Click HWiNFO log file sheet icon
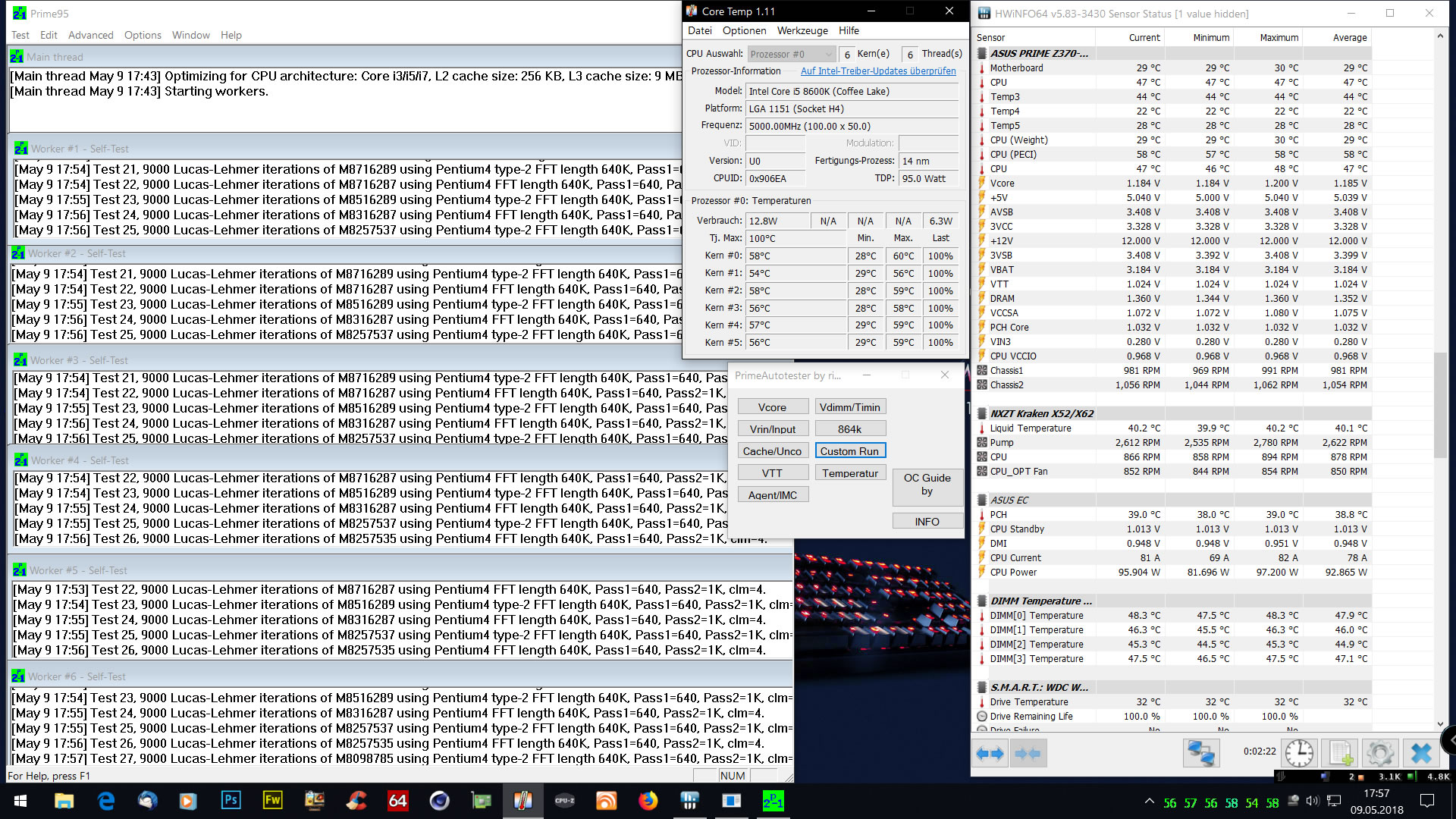This screenshot has width=1456, height=819. tap(1339, 754)
